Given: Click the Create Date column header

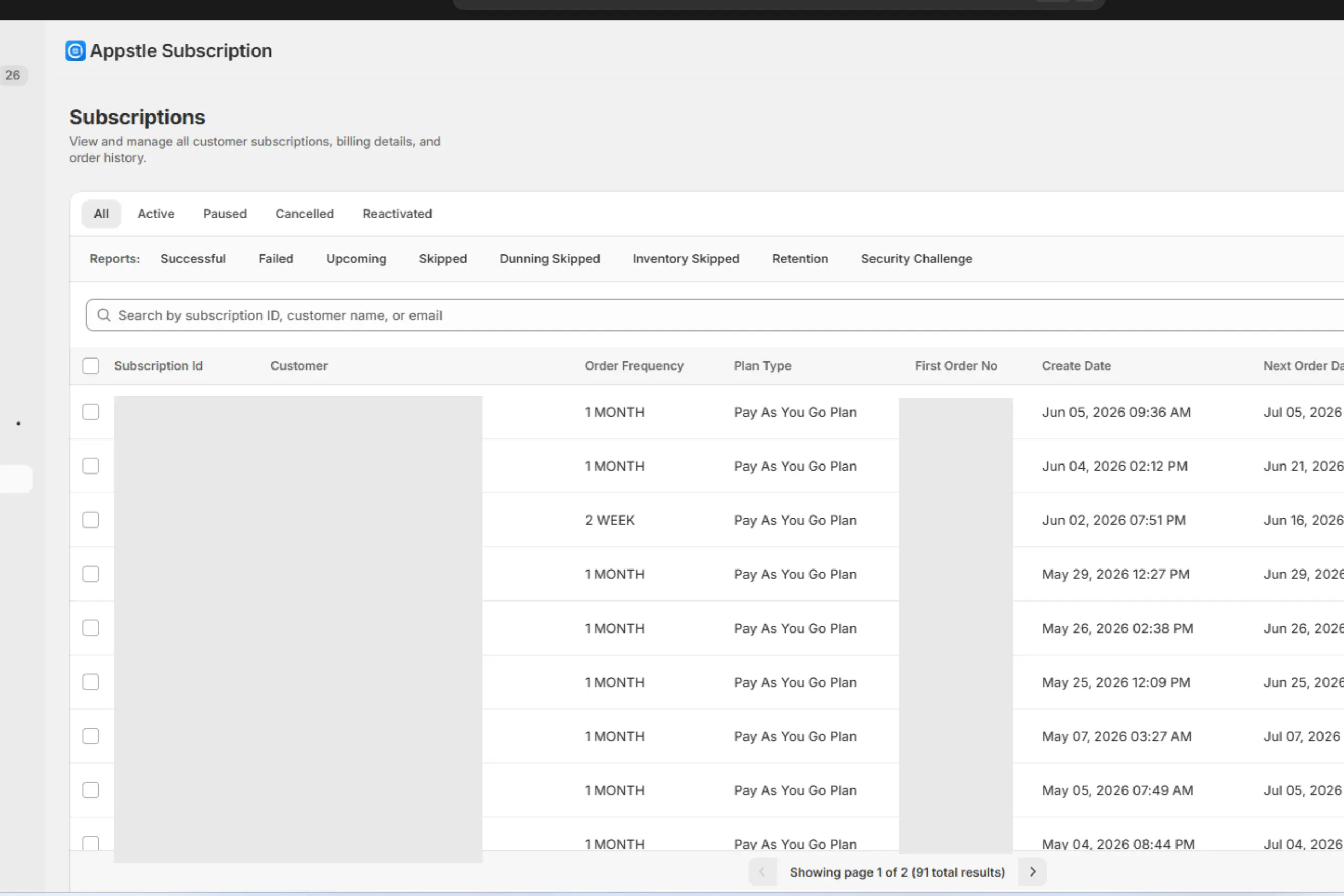Looking at the screenshot, I should click(x=1076, y=366).
